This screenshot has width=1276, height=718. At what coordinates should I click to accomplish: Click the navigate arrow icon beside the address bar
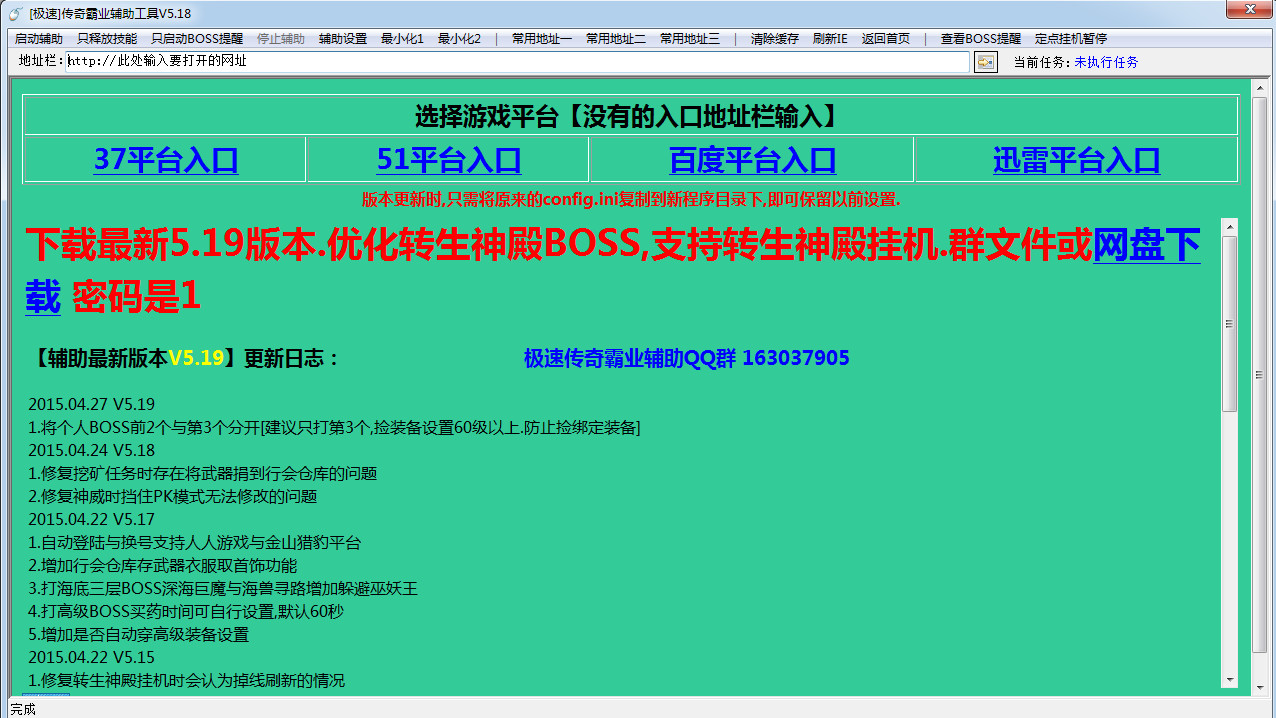tap(986, 61)
